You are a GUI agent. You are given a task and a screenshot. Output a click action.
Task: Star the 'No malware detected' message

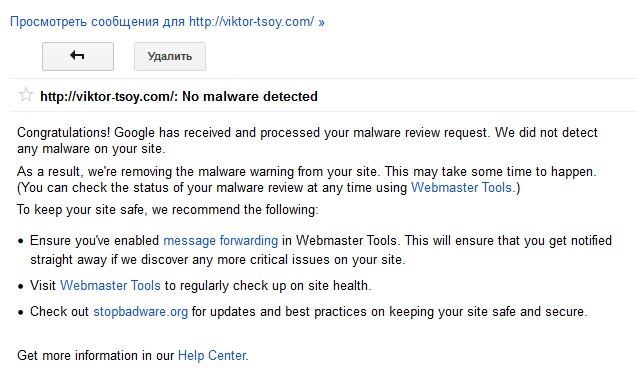[x=26, y=95]
